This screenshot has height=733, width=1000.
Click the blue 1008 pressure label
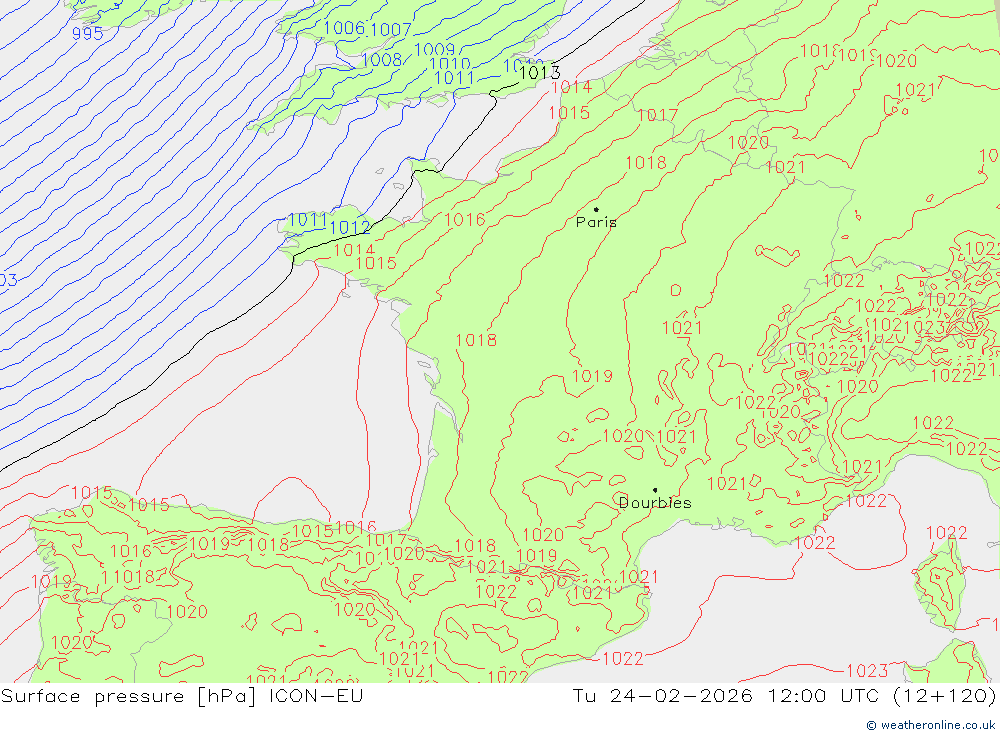(x=381, y=59)
